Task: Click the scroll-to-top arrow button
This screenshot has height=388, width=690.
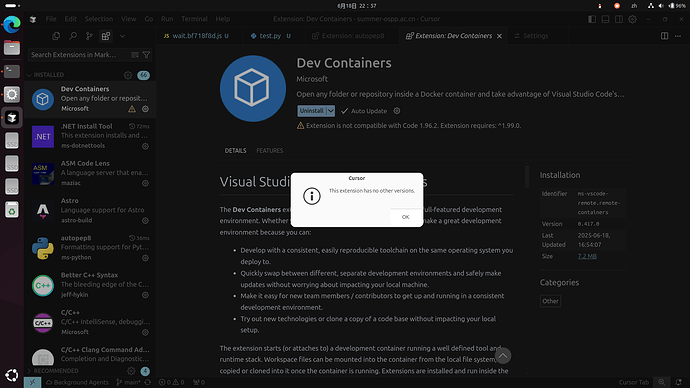Action: pyautogui.click(x=503, y=356)
